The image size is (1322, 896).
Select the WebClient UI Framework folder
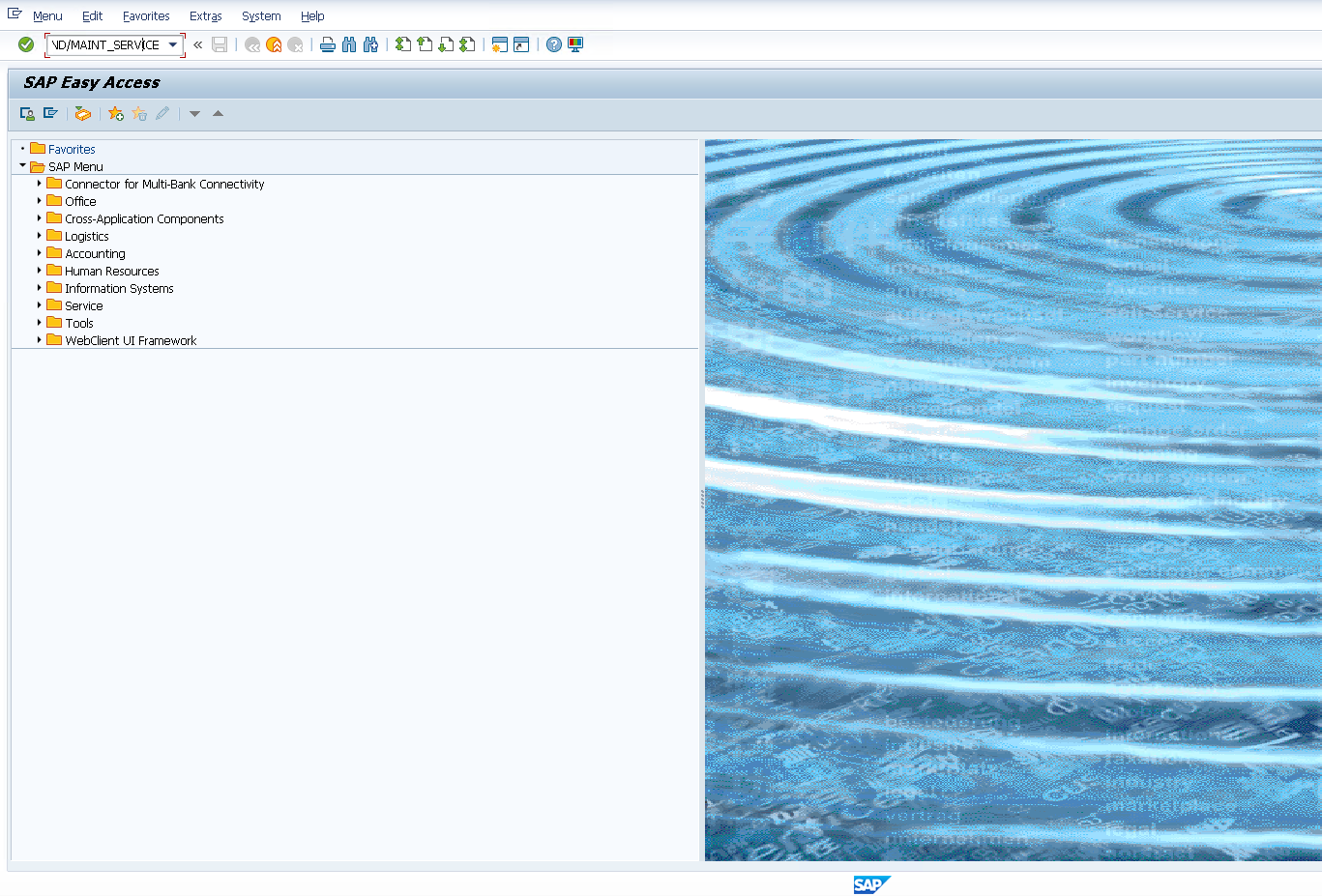(130, 341)
